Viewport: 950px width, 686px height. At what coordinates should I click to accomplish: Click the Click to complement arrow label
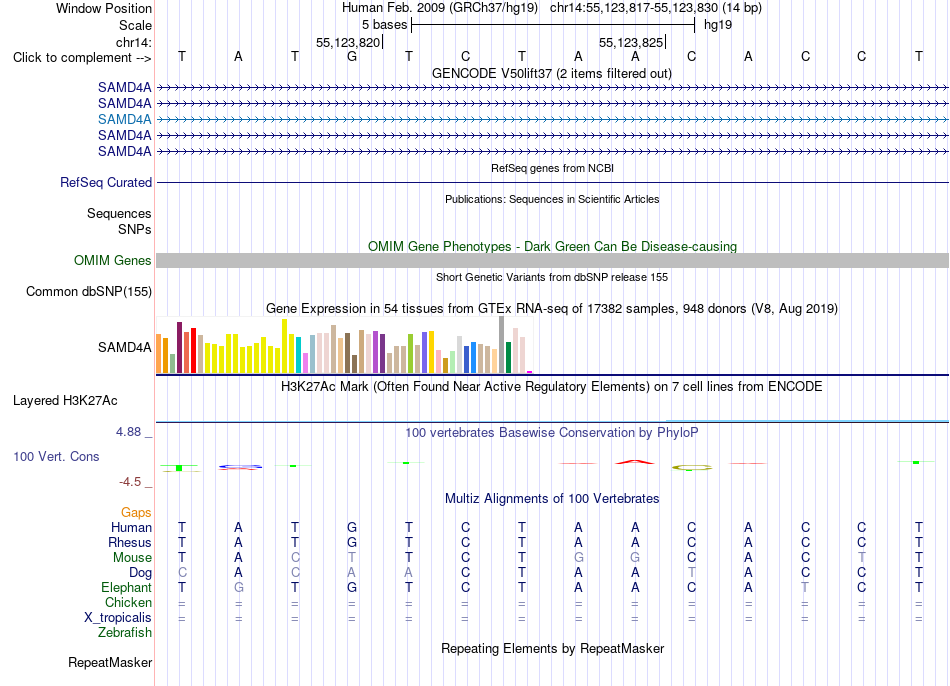82,58
